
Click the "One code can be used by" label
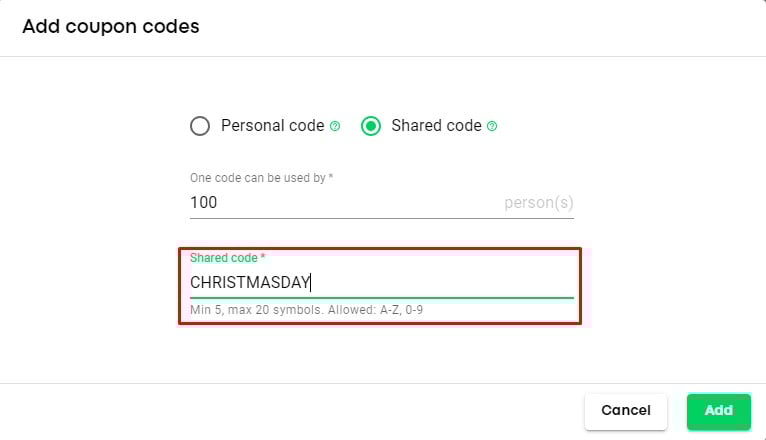coord(261,178)
